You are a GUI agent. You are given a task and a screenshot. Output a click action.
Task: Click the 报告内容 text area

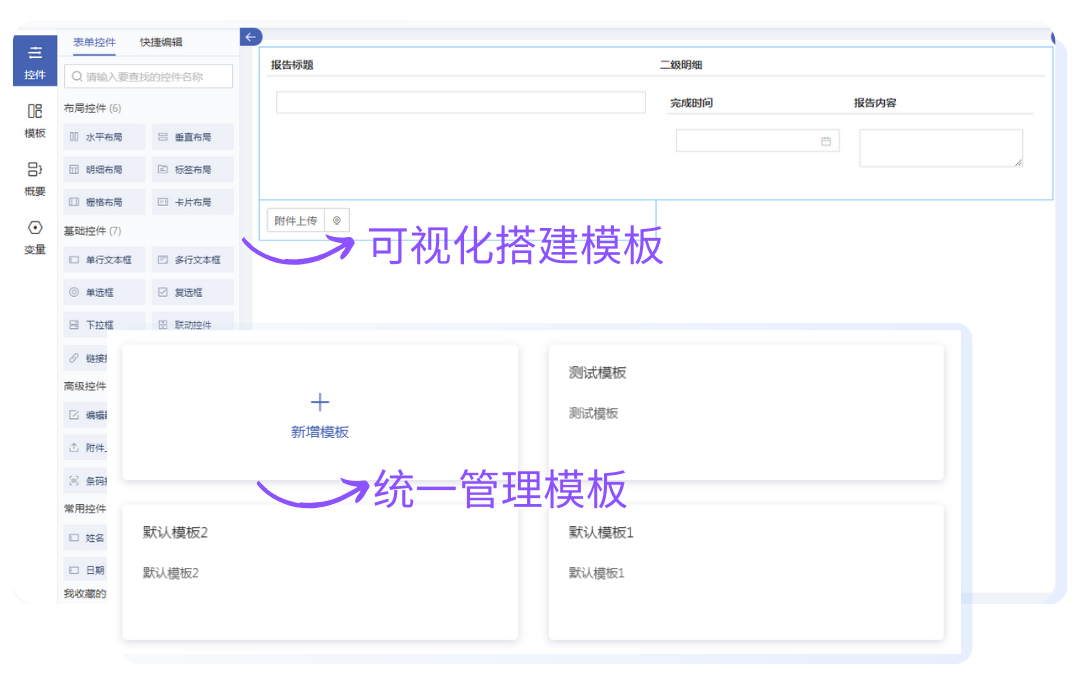(941, 148)
